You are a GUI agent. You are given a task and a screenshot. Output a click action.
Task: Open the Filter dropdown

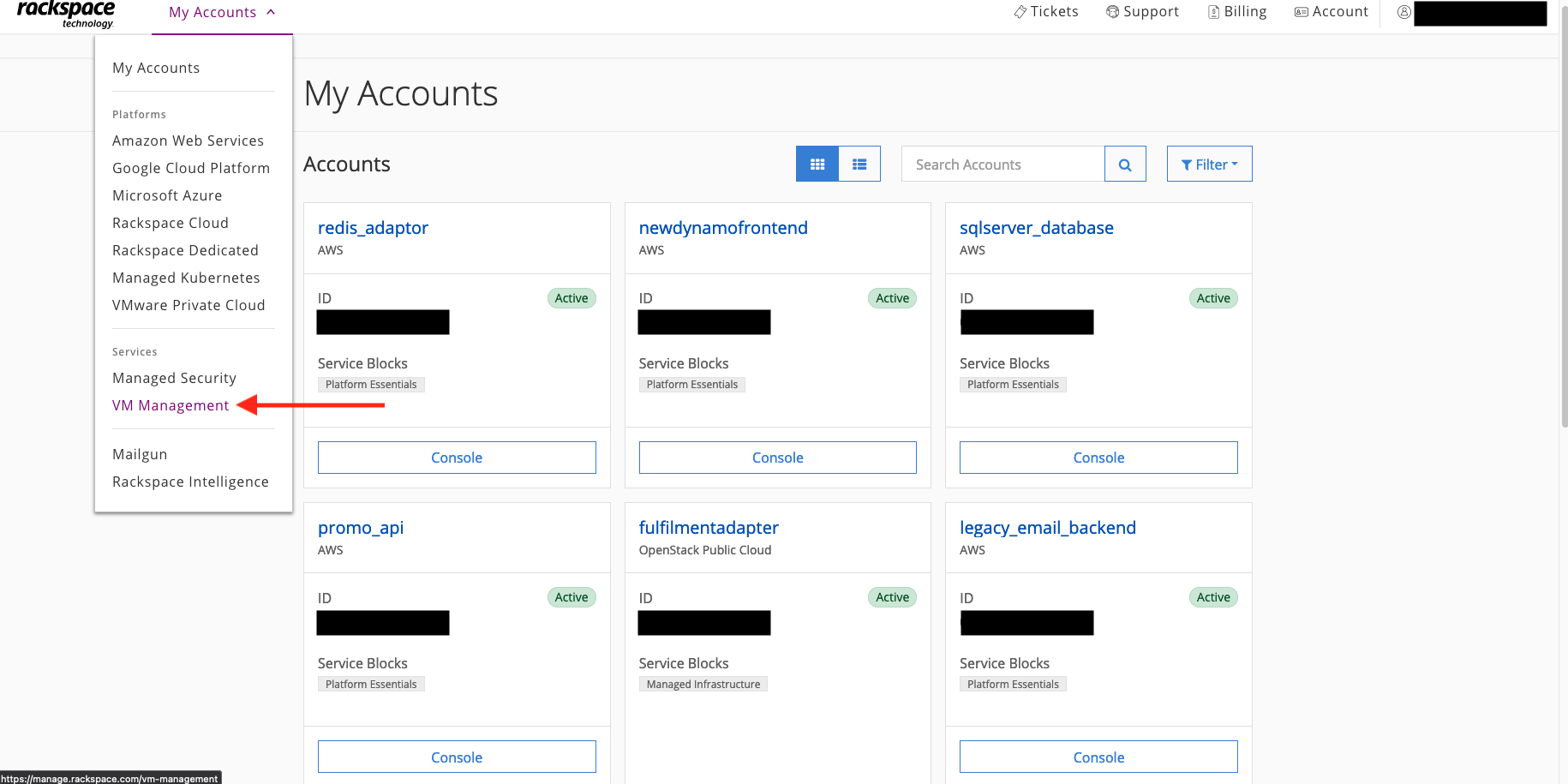pyautogui.click(x=1209, y=164)
